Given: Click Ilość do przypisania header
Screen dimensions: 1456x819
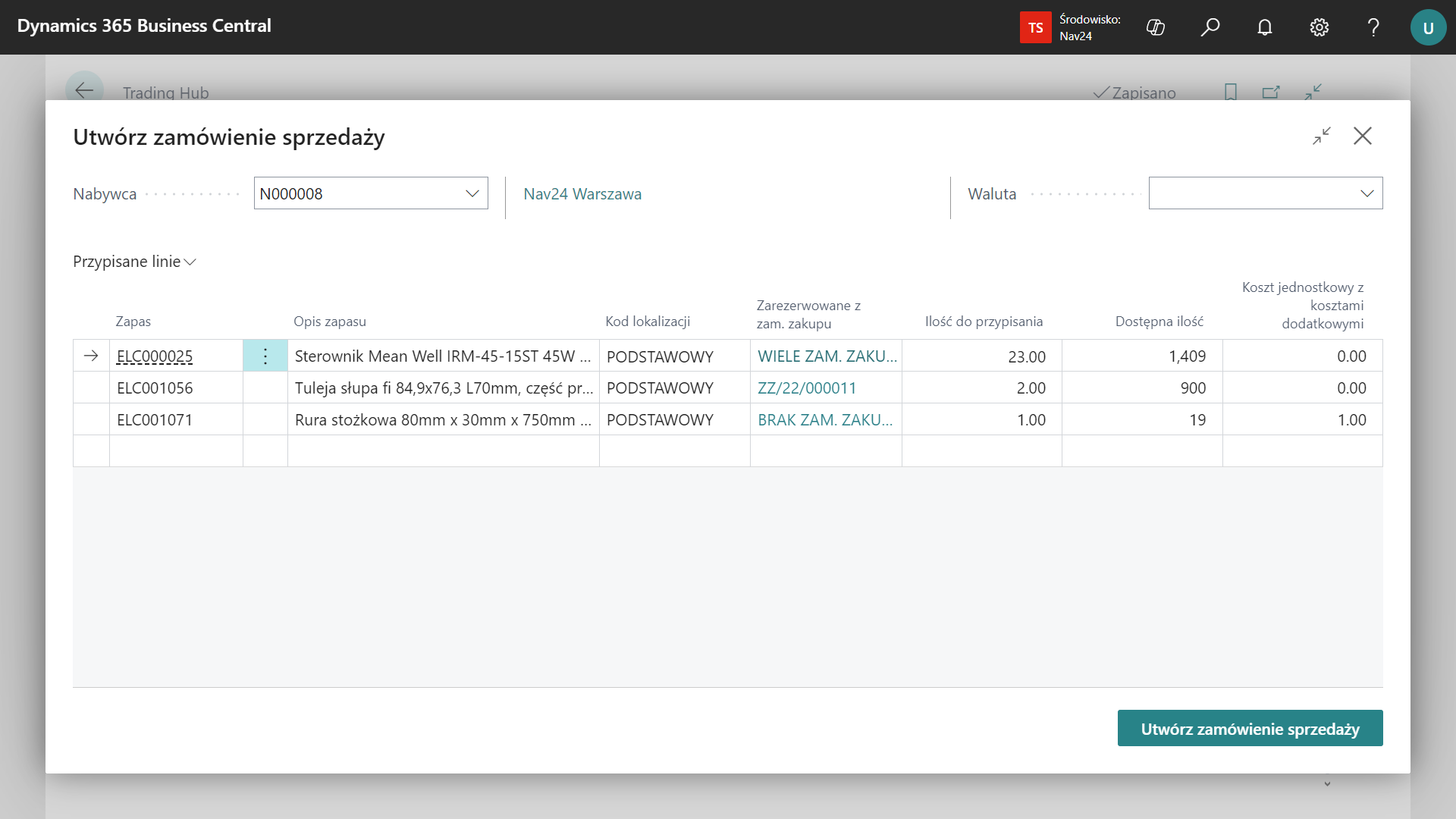Looking at the screenshot, I should [x=984, y=322].
